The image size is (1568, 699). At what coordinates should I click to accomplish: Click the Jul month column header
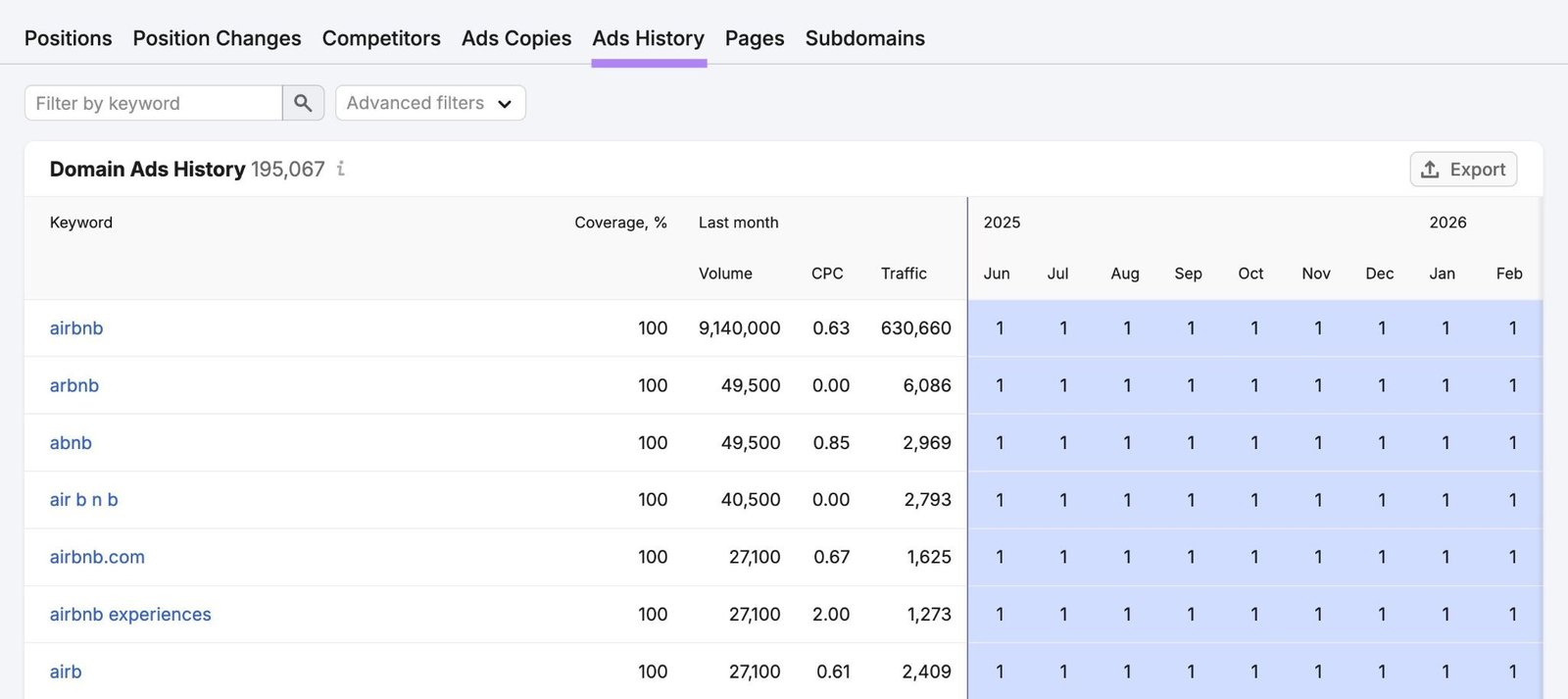pos(1057,274)
